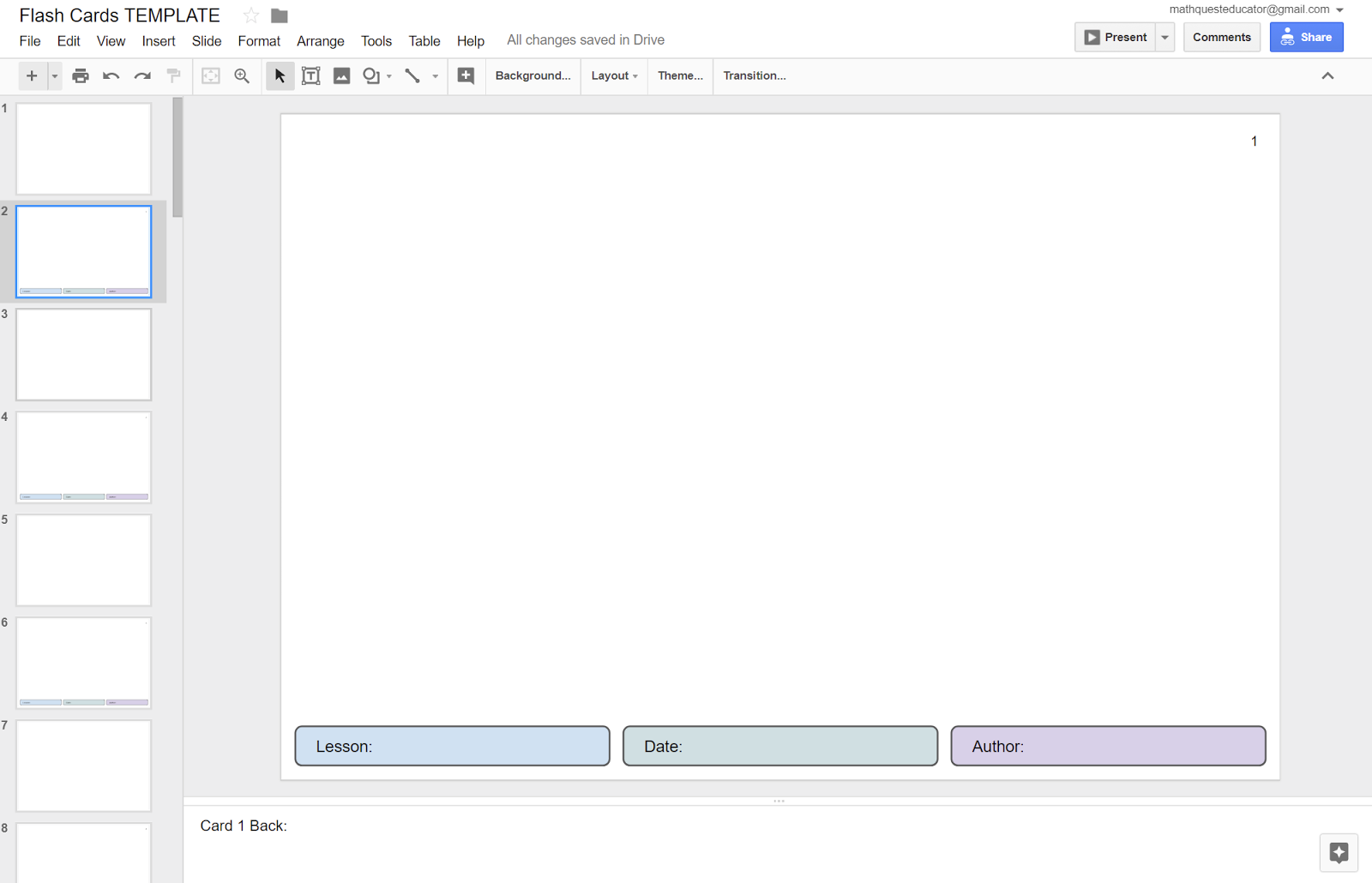This screenshot has height=883, width=1372.
Task: Expand the new slide layout dropdown
Action: (54, 75)
